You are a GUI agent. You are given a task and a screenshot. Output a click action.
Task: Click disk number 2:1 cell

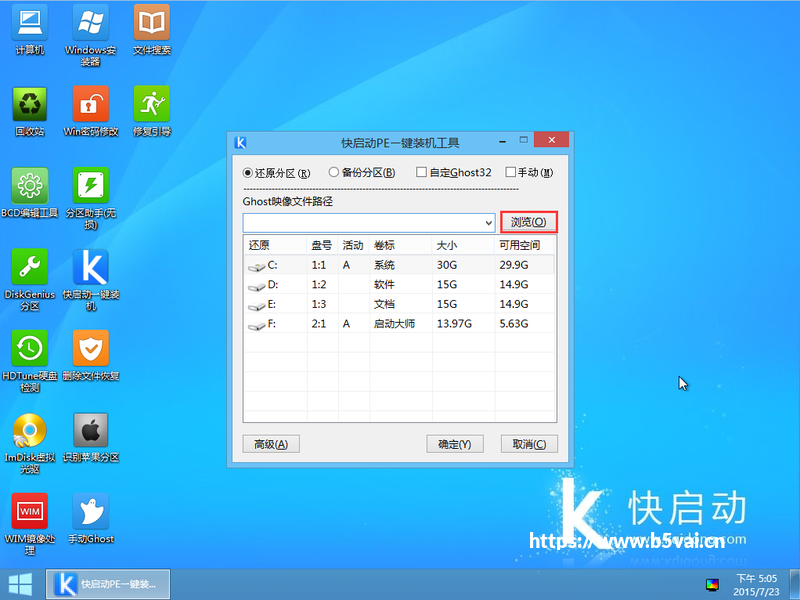[x=319, y=323]
